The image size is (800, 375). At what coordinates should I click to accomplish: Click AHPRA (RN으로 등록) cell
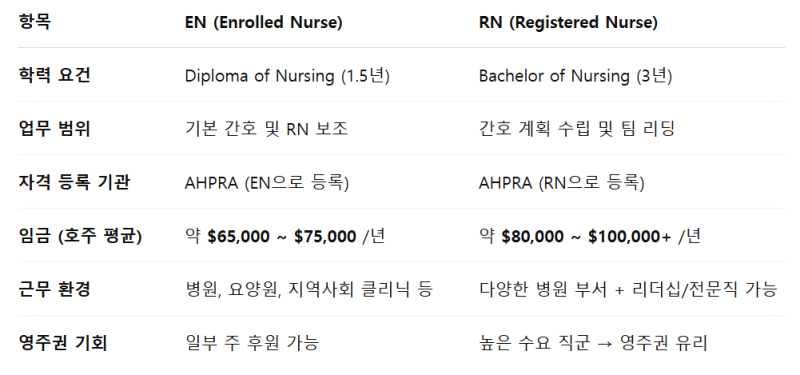coord(562,183)
